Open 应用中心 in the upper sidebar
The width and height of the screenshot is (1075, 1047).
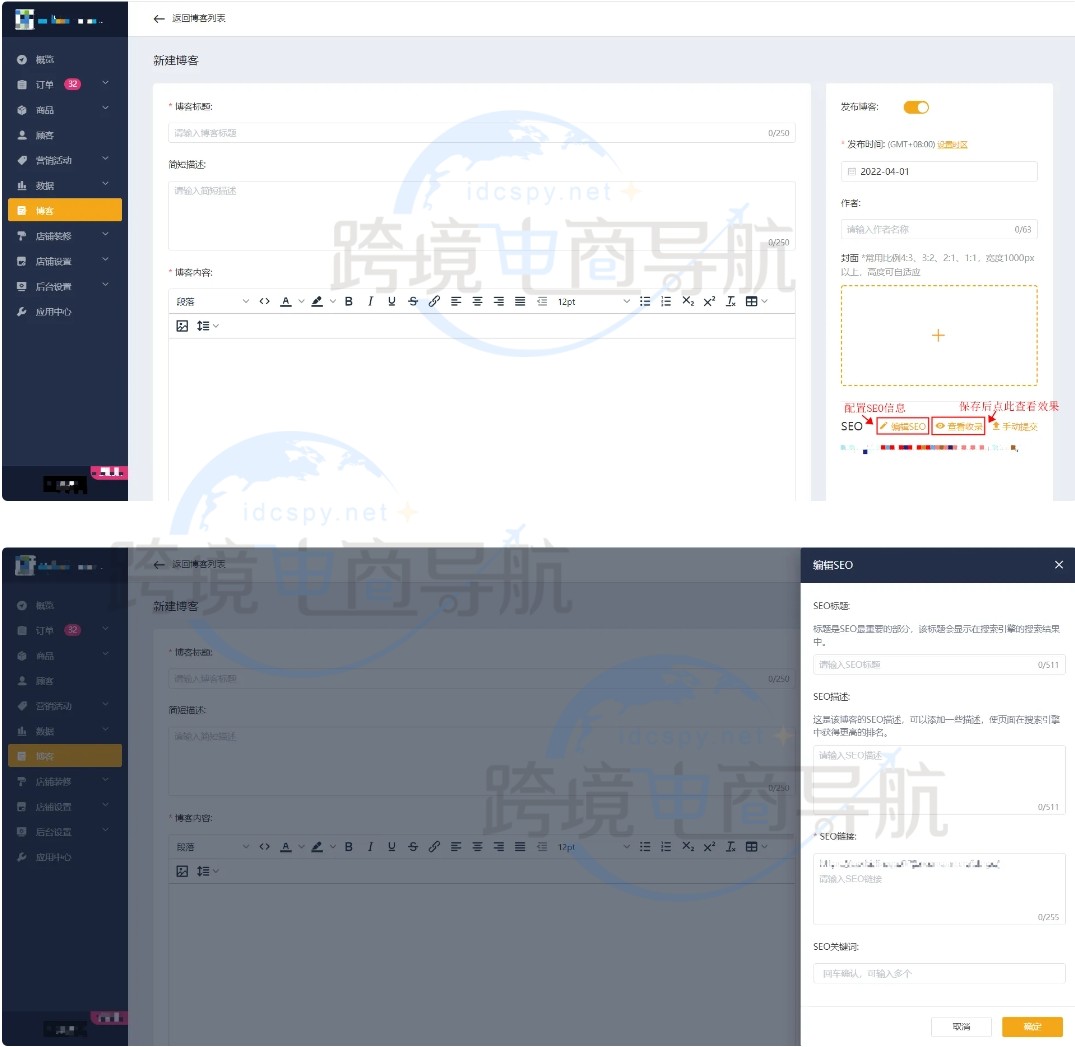[x=54, y=312]
